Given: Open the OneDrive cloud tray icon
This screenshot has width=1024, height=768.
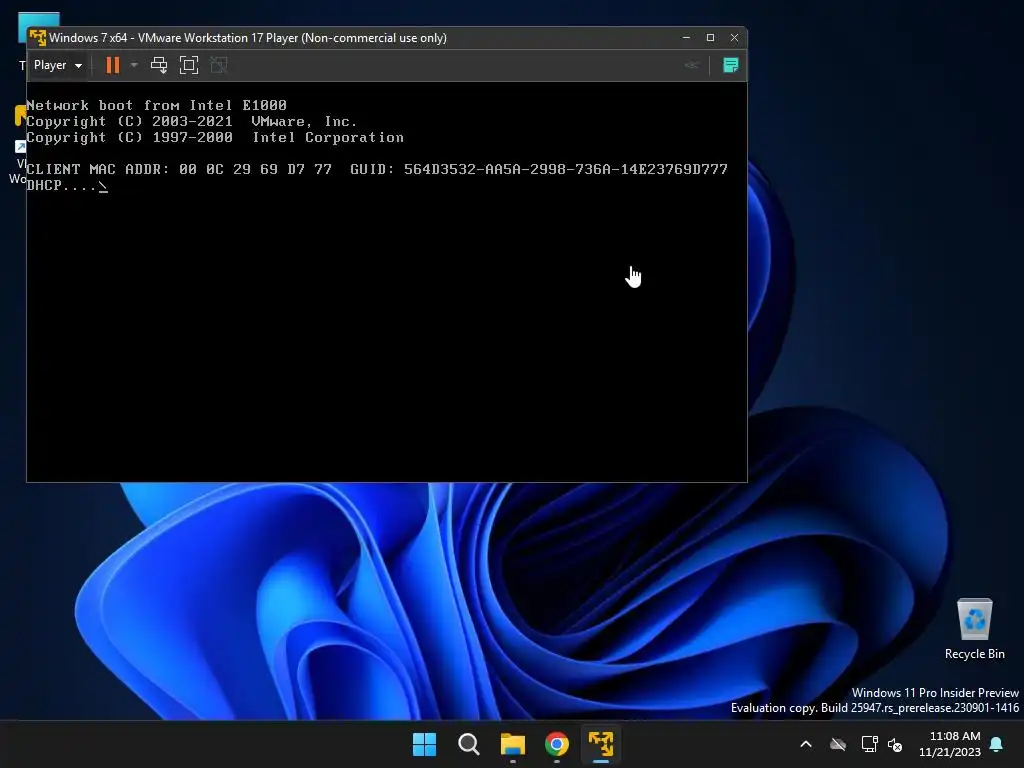Looking at the screenshot, I should pyautogui.click(x=838, y=744).
